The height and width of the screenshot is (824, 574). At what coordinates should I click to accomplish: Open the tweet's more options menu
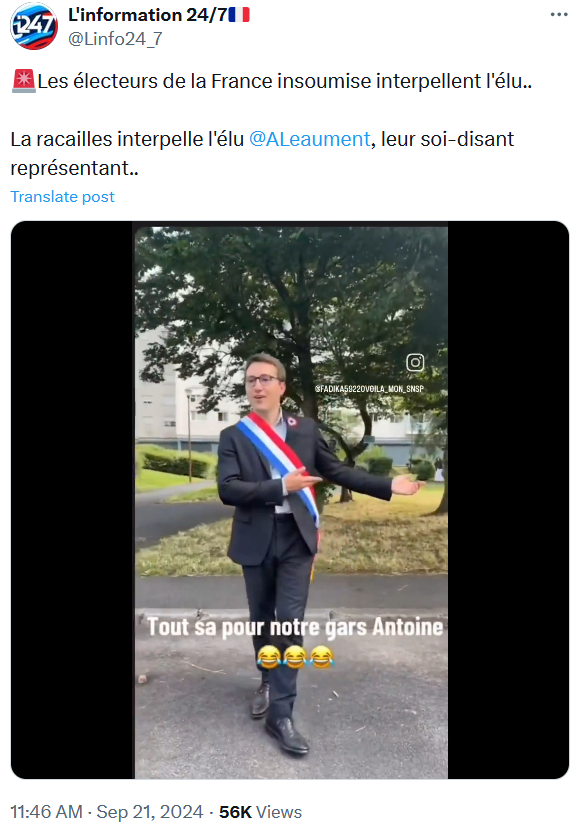559,15
